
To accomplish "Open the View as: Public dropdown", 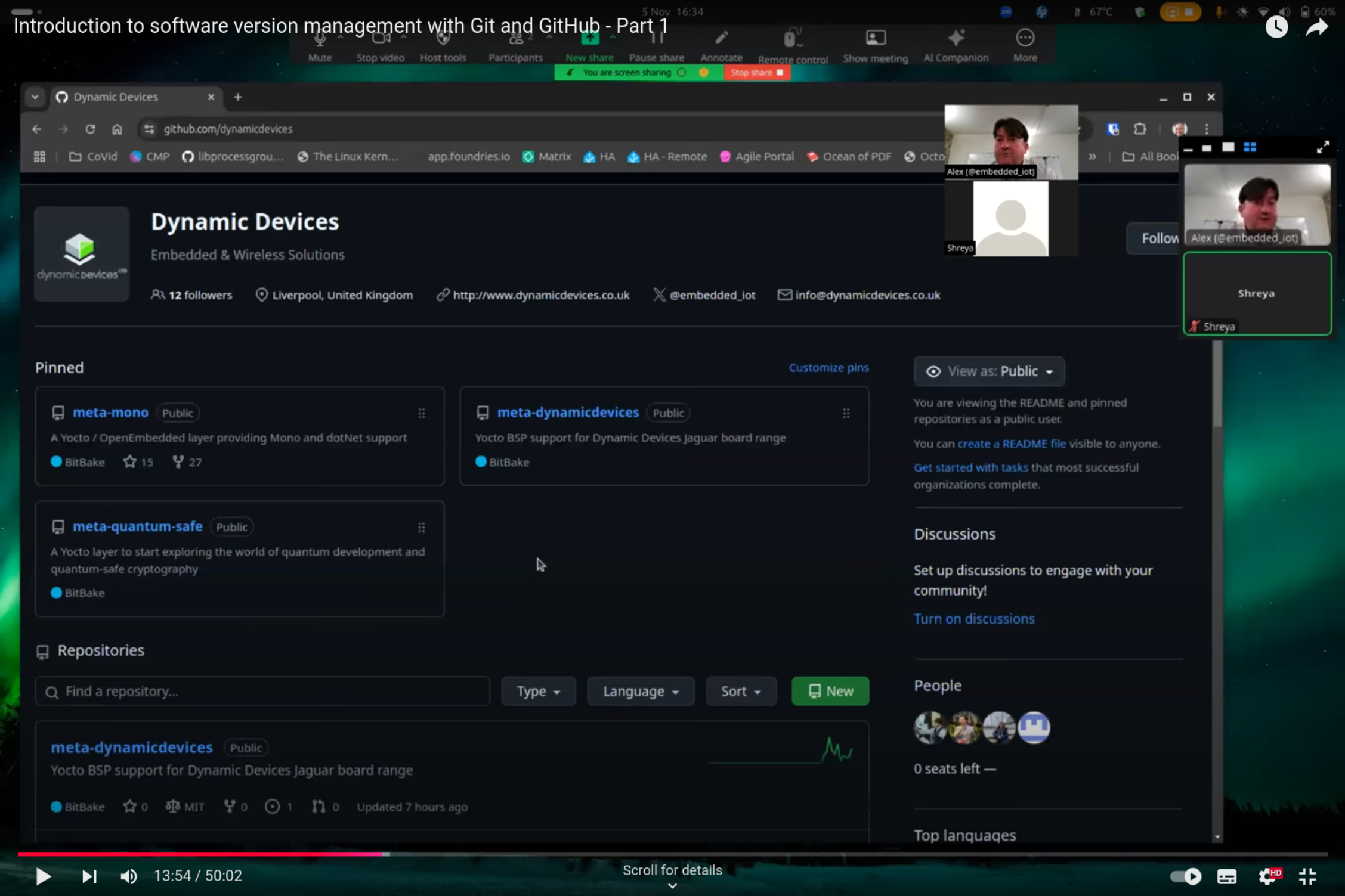I will pos(989,371).
